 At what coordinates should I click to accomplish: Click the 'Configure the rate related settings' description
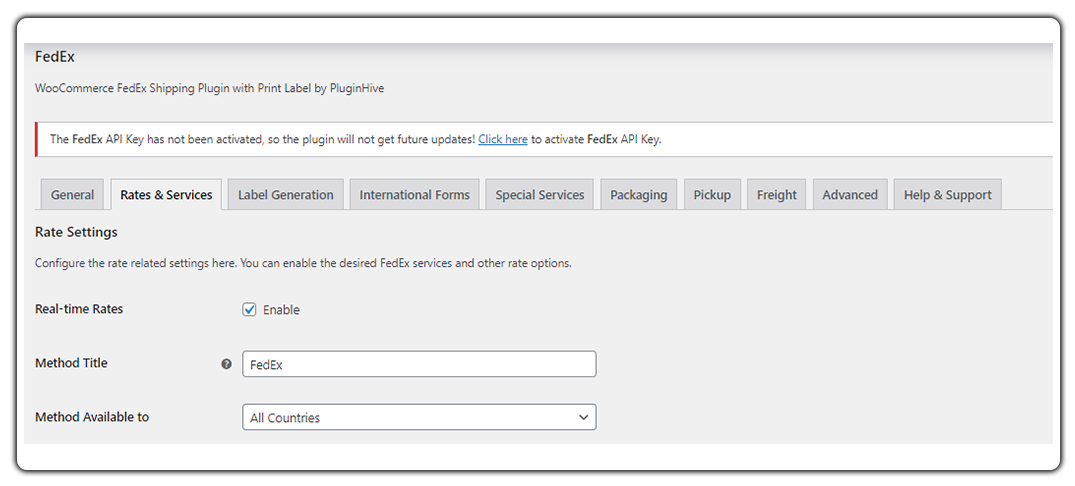point(303,263)
